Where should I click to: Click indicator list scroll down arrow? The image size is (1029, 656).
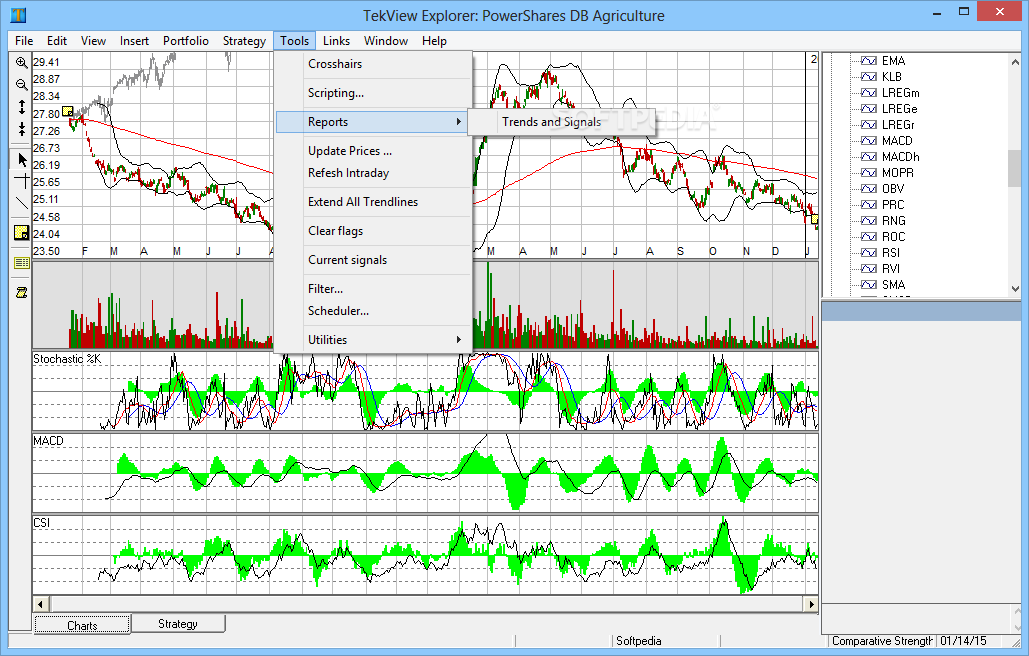click(x=1015, y=289)
